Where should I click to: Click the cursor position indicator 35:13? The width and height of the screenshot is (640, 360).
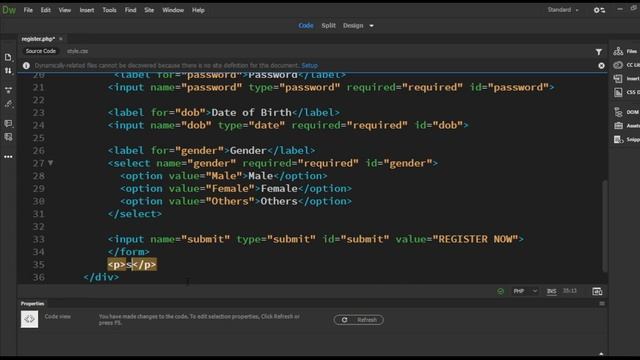(570, 291)
